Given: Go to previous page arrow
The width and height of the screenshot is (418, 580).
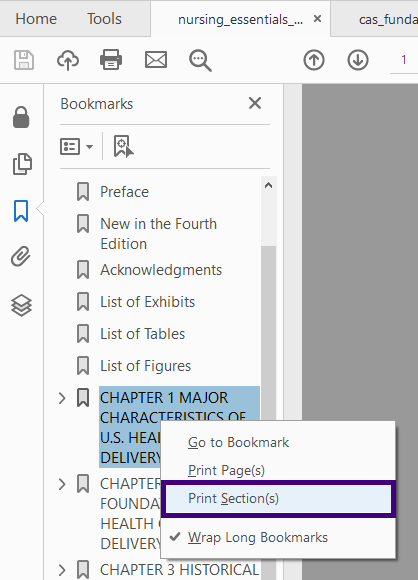Looking at the screenshot, I should pos(314,60).
